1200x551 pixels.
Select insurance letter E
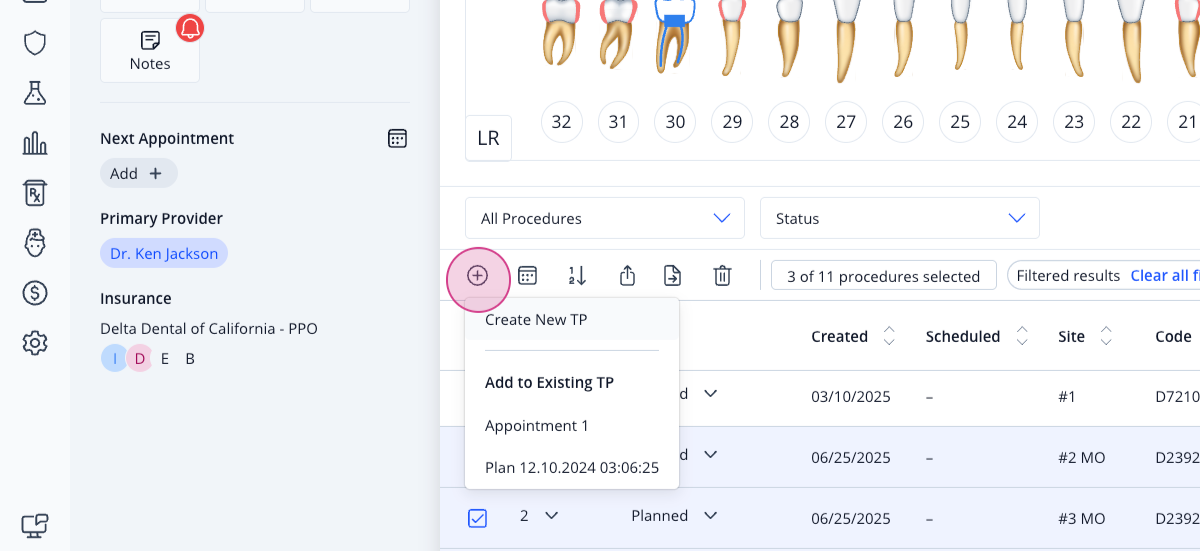pyautogui.click(x=165, y=358)
